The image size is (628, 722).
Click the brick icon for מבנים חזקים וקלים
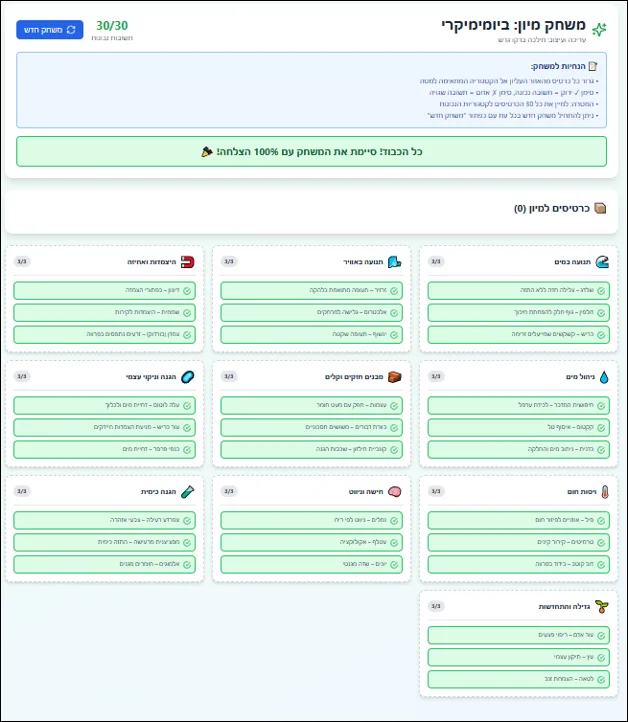[394, 377]
